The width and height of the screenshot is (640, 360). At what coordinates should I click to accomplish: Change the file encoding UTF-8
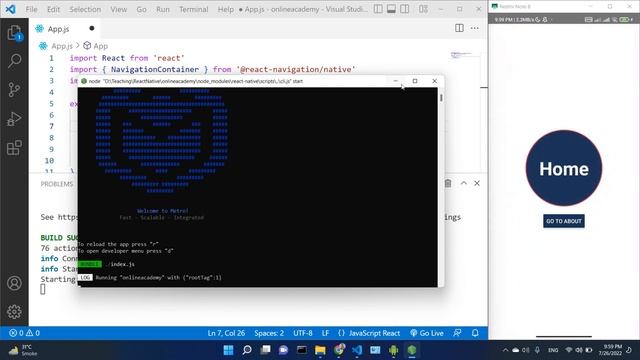coord(303,333)
